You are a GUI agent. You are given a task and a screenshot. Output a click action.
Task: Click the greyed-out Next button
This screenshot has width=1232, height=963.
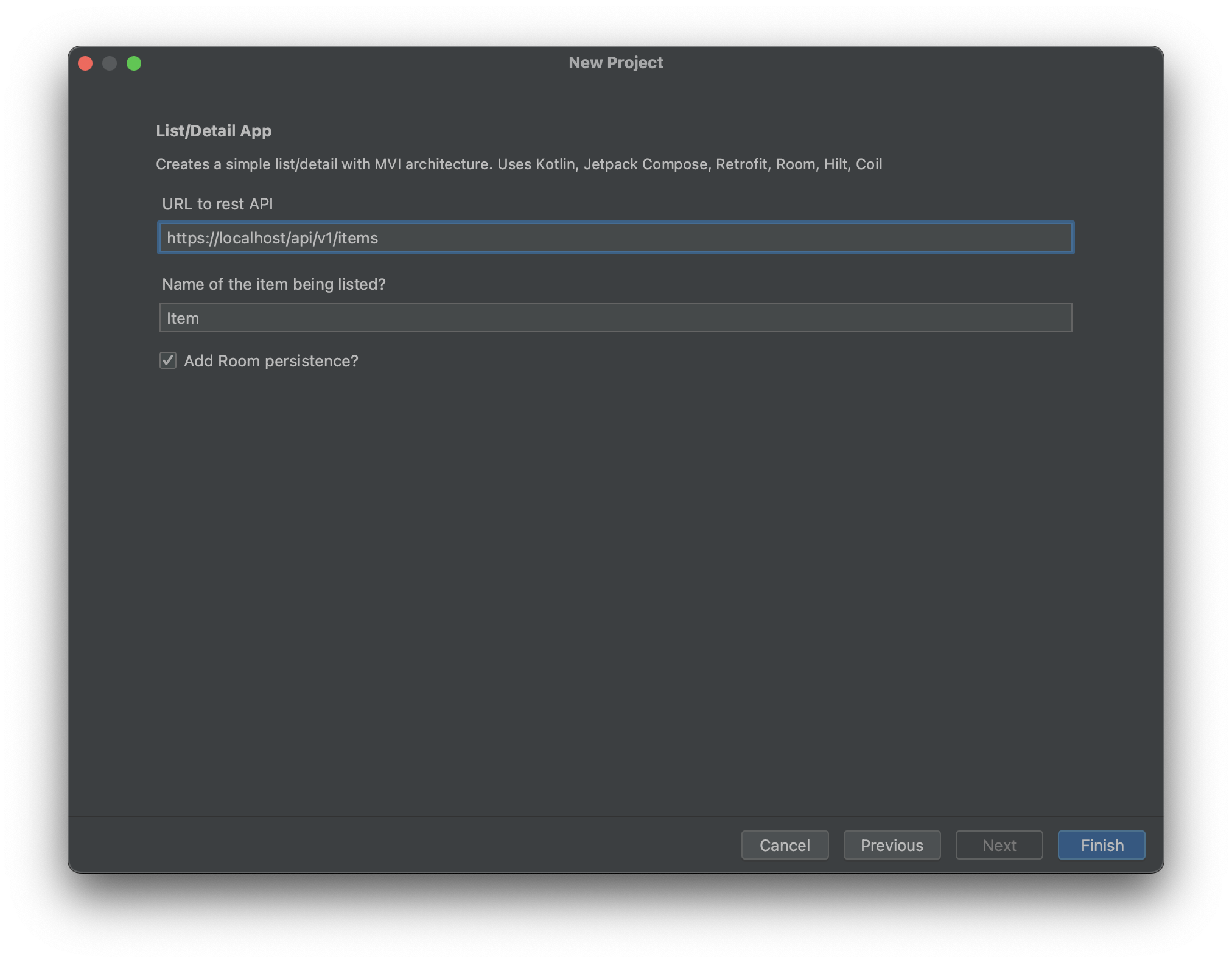(x=999, y=845)
